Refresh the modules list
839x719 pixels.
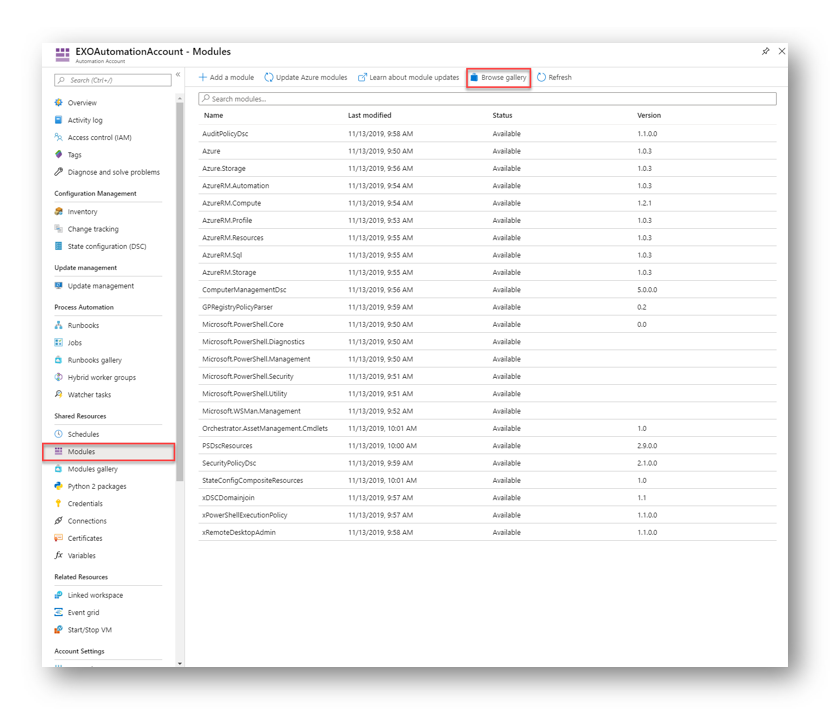(x=554, y=76)
